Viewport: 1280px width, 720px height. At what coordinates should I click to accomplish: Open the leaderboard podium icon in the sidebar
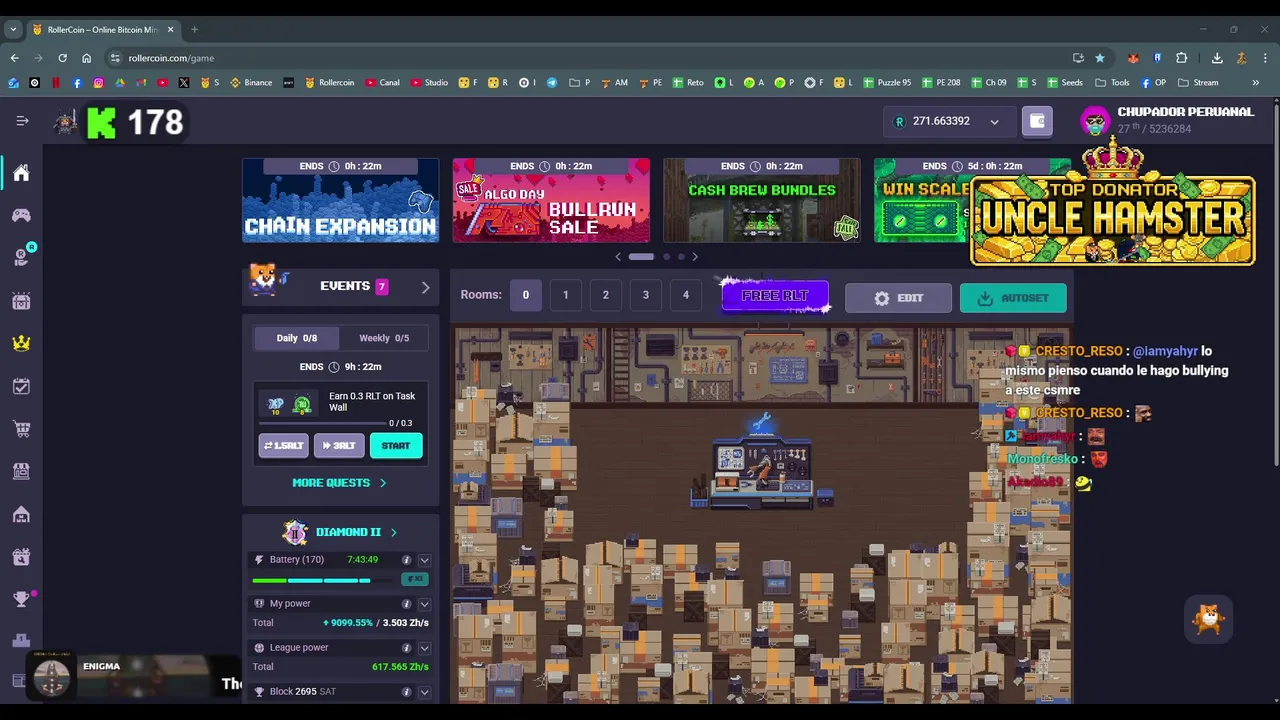(x=21, y=641)
